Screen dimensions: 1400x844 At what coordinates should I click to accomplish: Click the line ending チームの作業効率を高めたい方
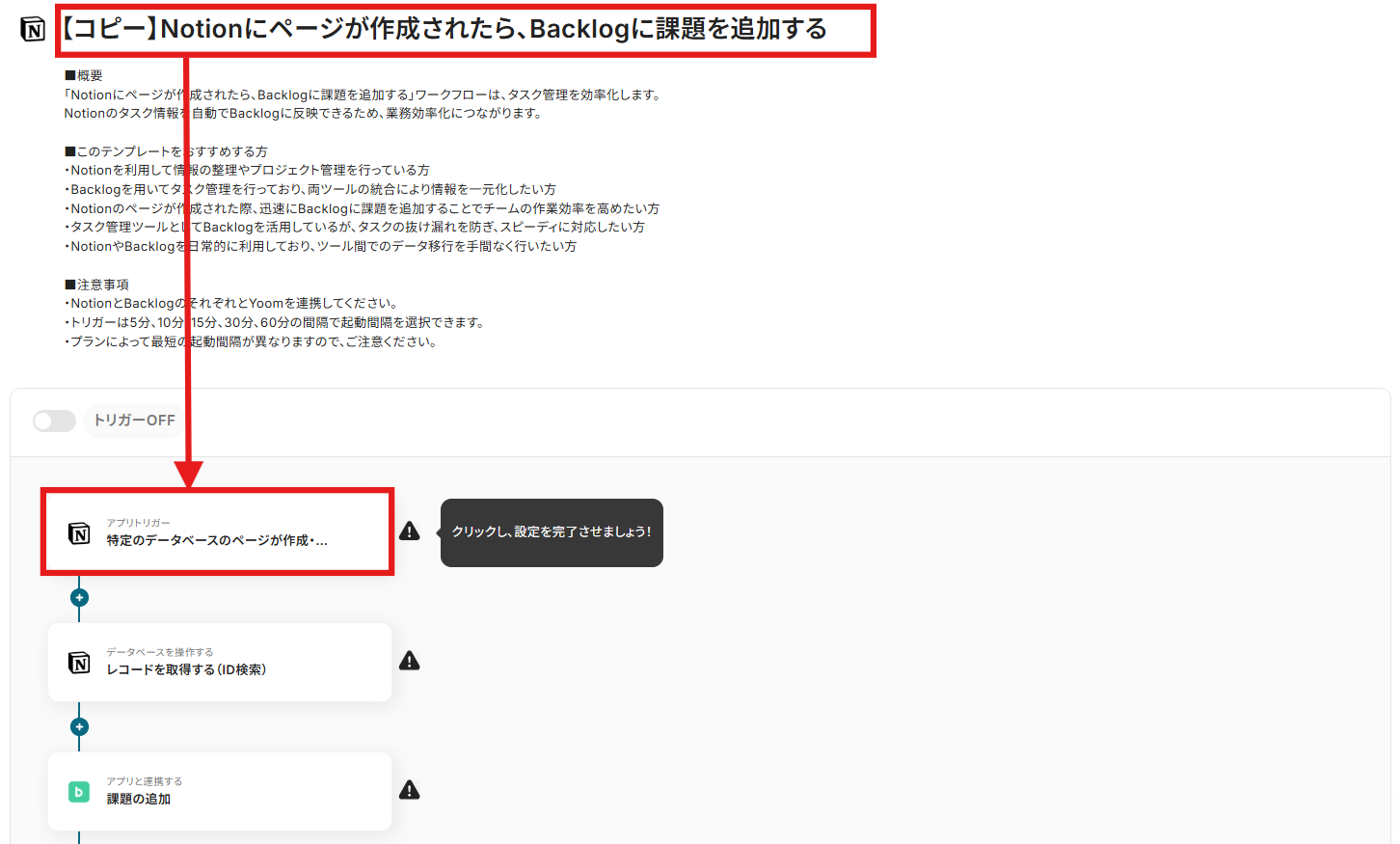click(362, 208)
